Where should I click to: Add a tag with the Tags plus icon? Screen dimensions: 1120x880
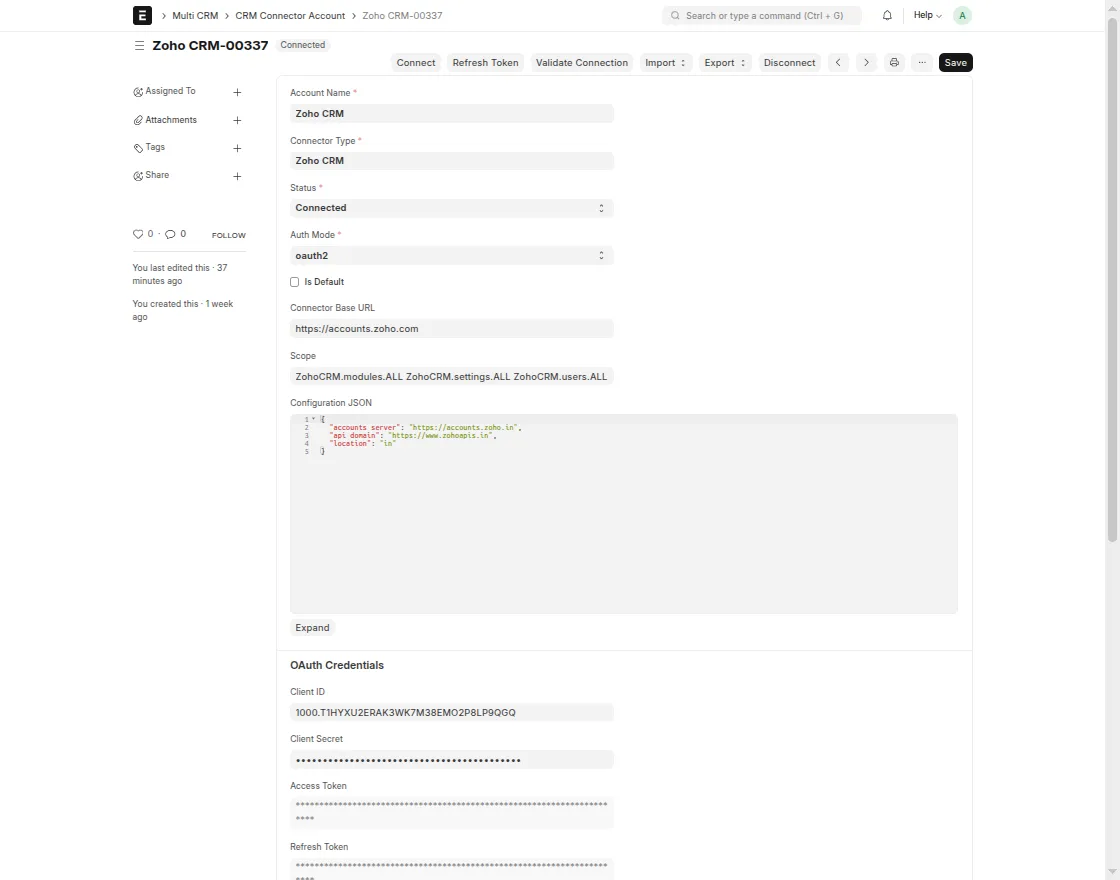point(237,147)
